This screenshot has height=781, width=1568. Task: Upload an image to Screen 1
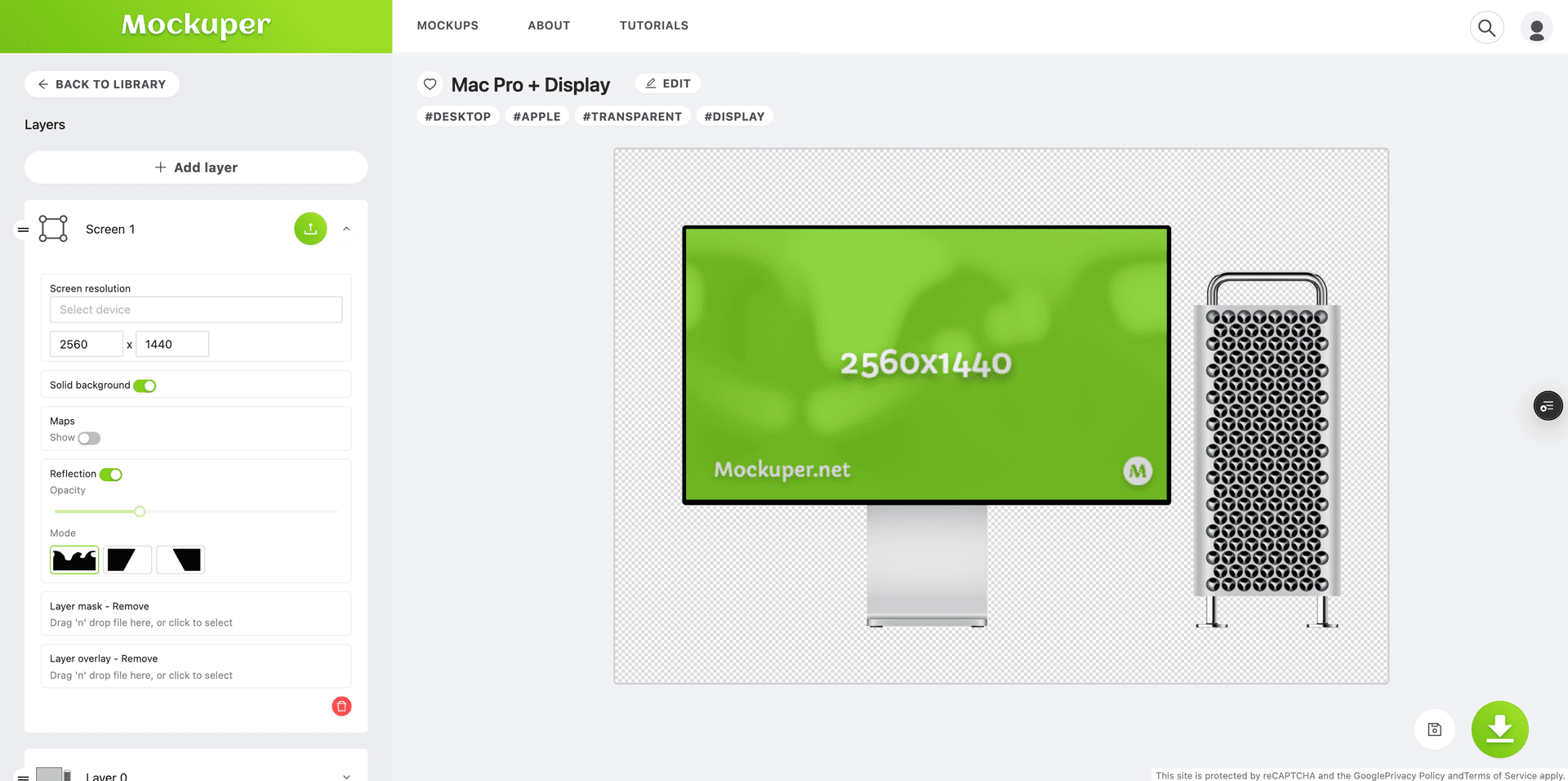[x=310, y=229]
